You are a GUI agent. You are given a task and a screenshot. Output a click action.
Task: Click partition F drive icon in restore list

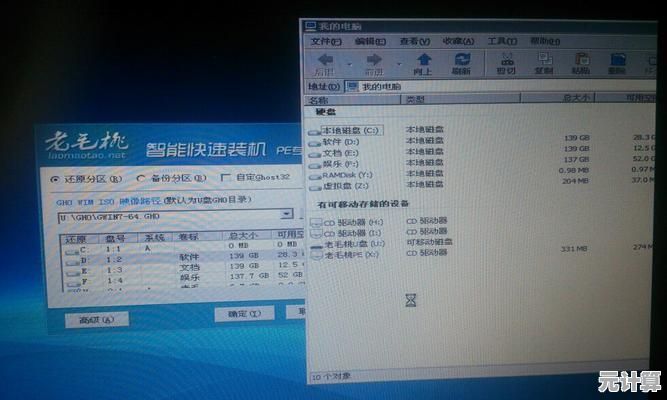pyautogui.click(x=74, y=283)
